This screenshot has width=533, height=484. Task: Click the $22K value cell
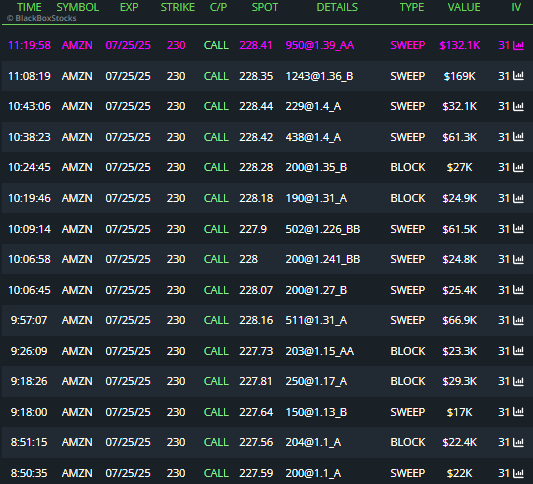(460, 473)
